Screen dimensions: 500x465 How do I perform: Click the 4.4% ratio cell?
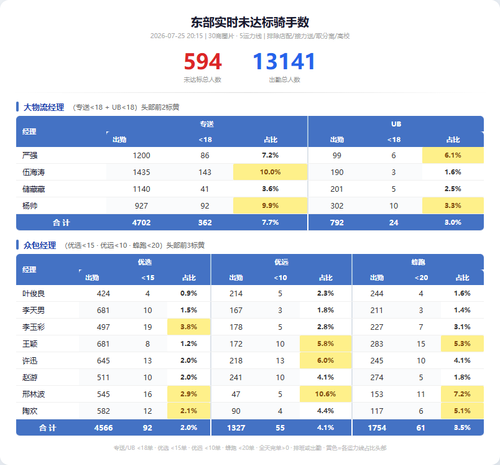coord(325,411)
